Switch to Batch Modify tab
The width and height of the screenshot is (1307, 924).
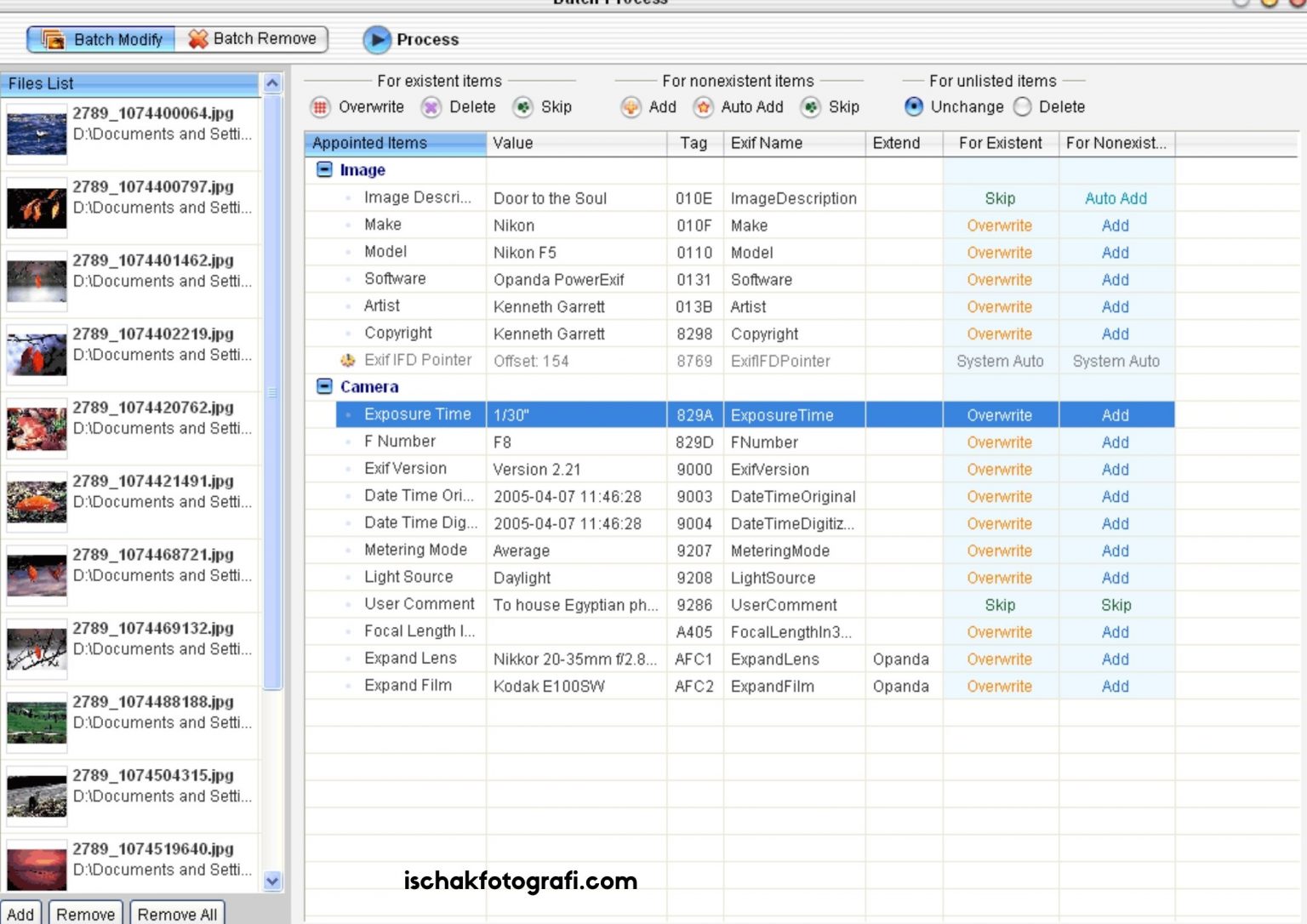pos(102,39)
